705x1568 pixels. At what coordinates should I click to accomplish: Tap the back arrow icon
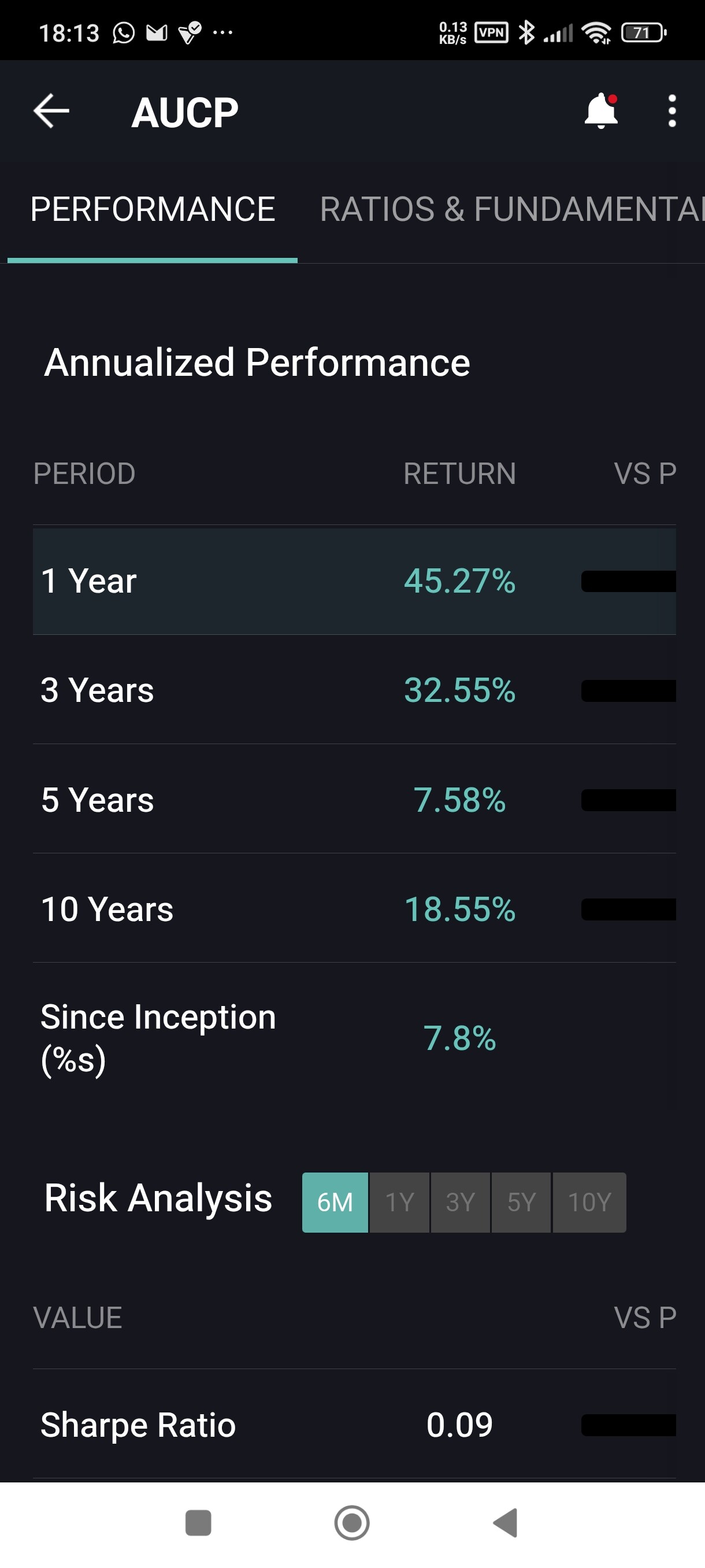point(51,112)
